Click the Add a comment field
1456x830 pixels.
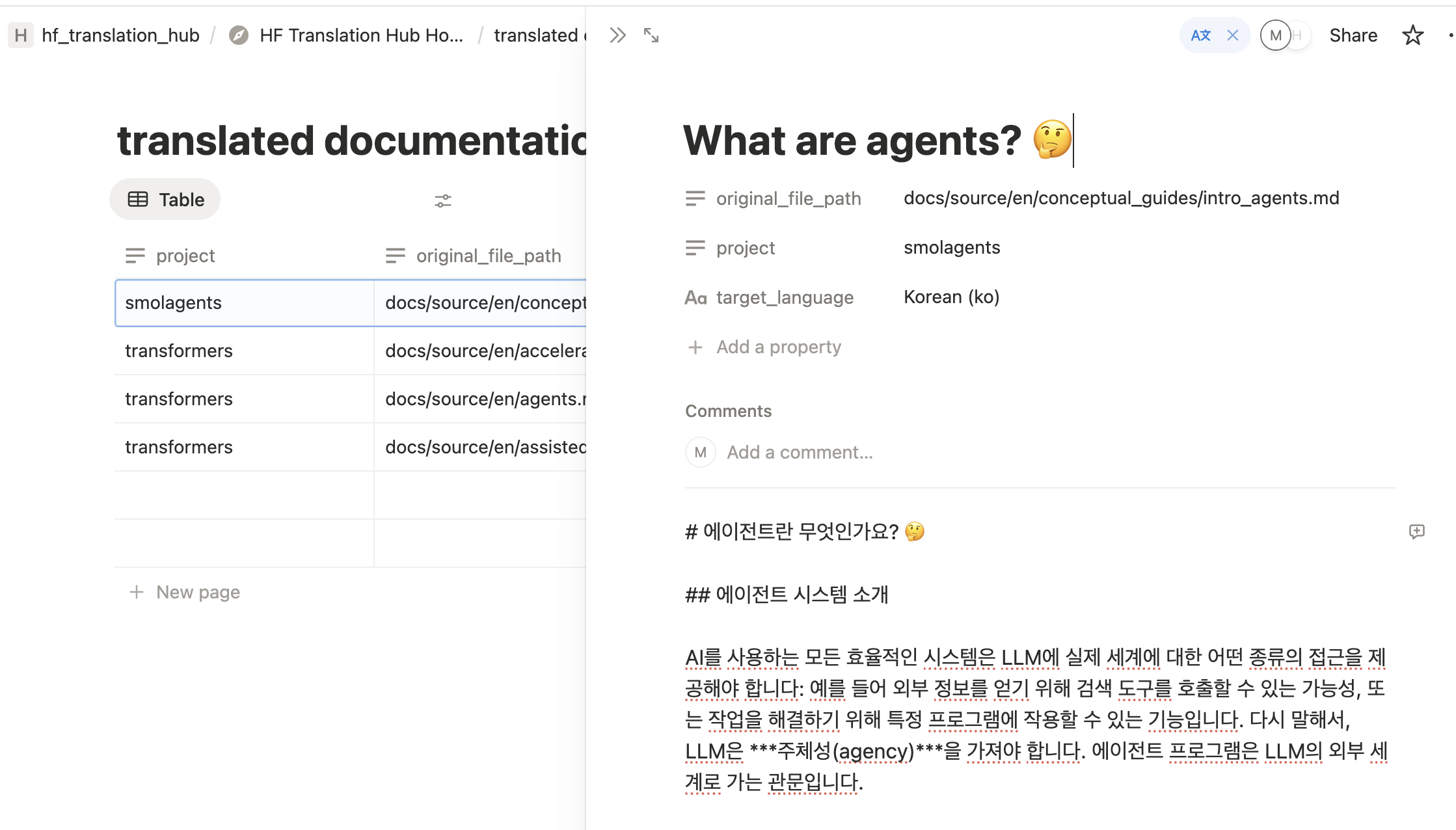click(x=799, y=452)
